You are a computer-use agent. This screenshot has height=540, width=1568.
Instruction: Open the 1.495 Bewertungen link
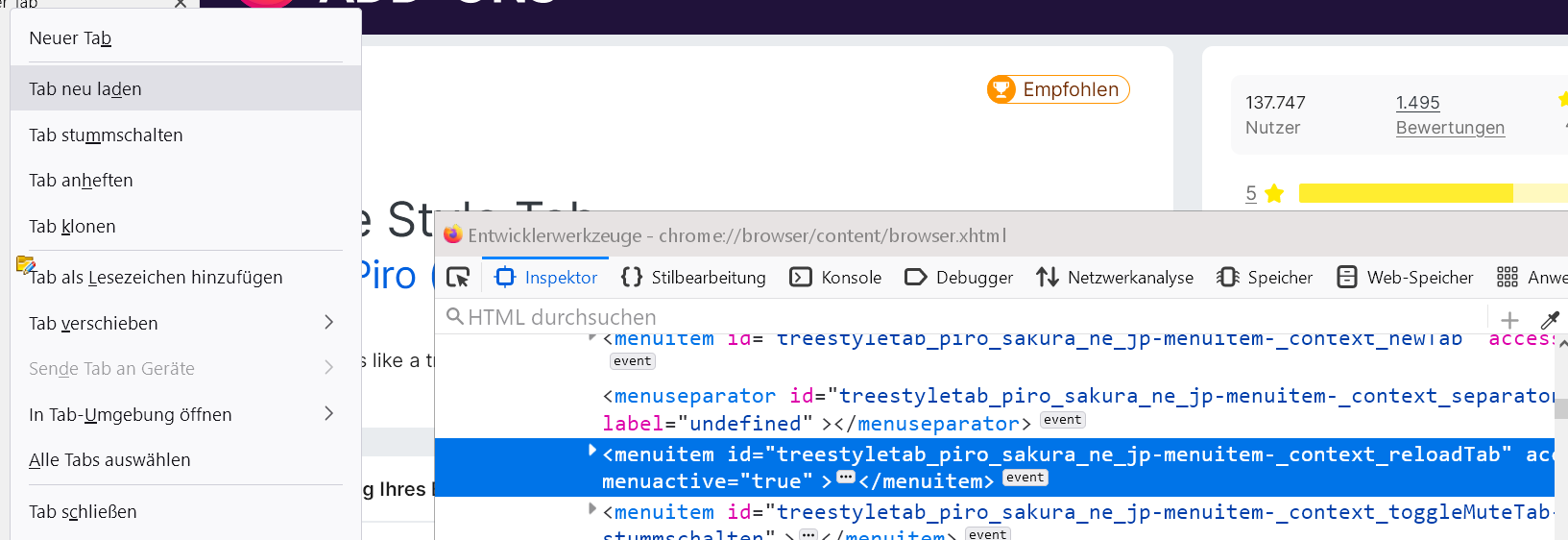[x=1450, y=114]
